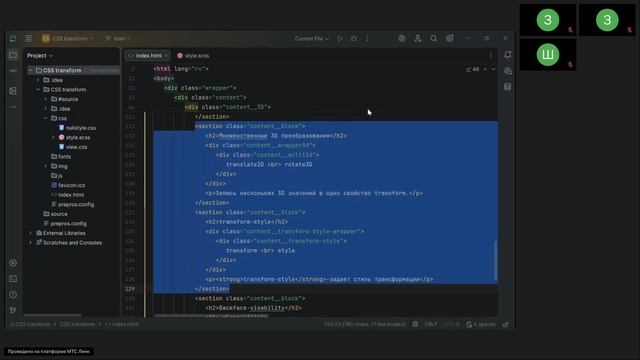Open the main hamburger menu
Viewport: 640px width, 360px height.
29,38
